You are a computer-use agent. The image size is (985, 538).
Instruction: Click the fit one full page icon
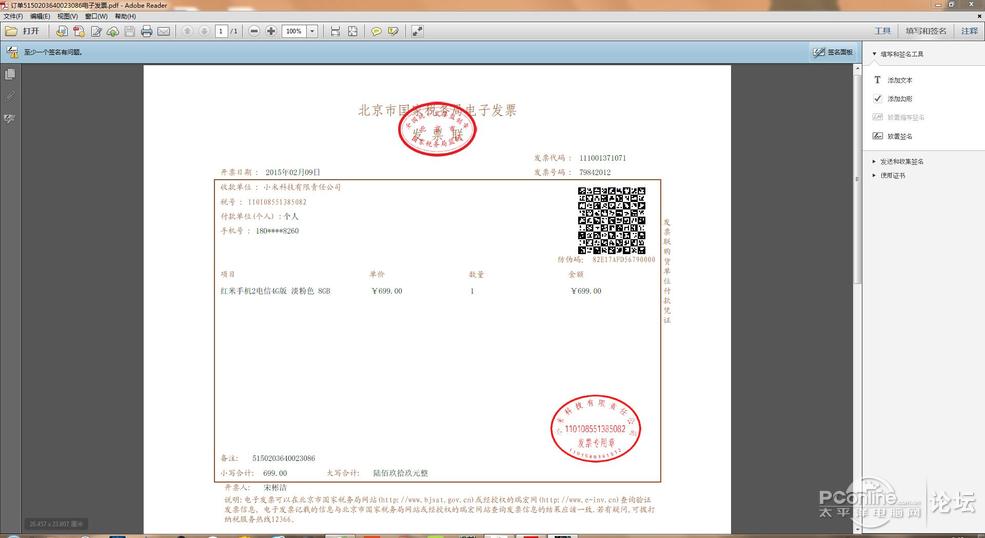point(352,31)
